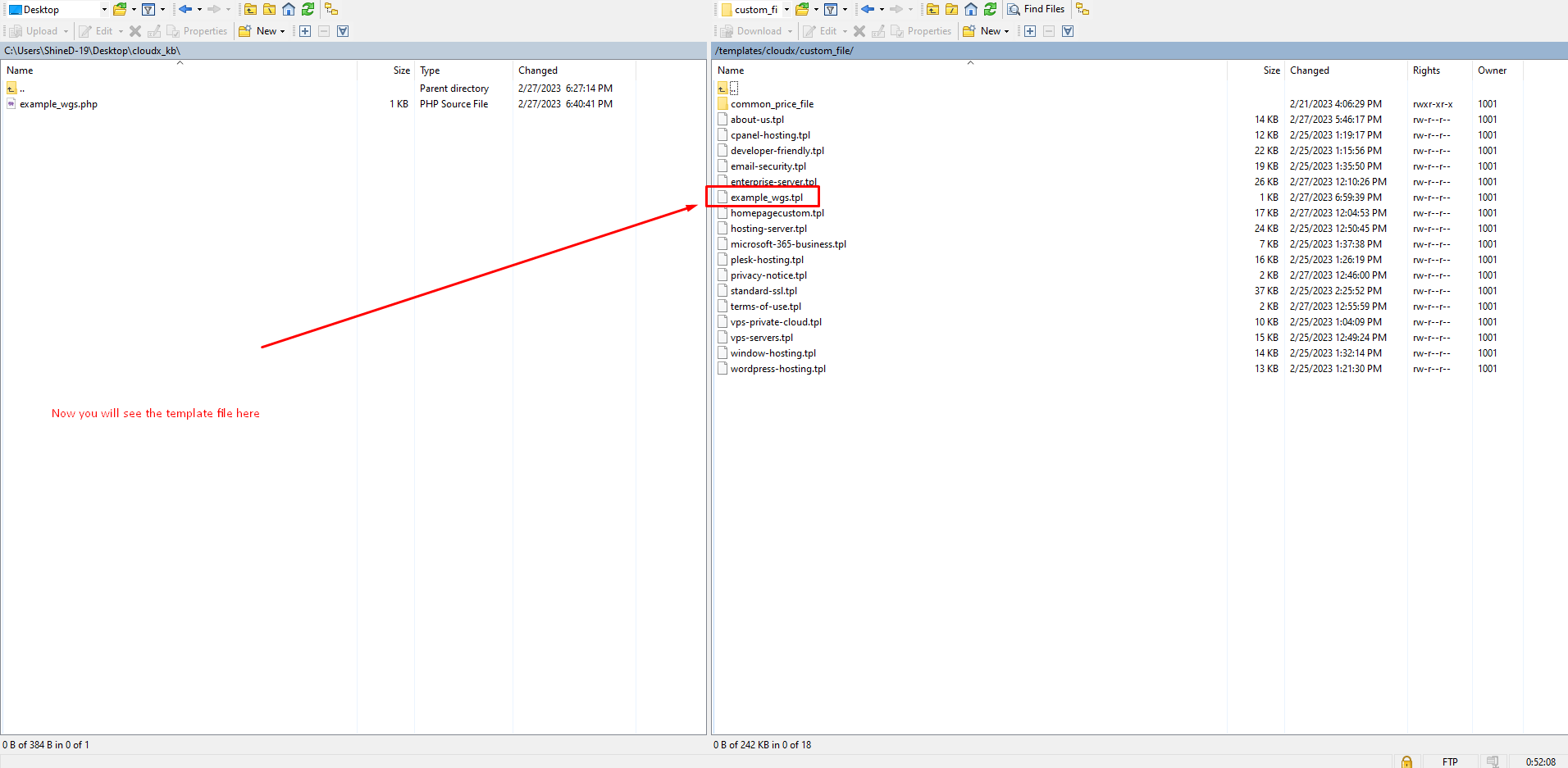This screenshot has height=768, width=1568.
Task: Jump to remote root directory icon
Action: [951, 9]
